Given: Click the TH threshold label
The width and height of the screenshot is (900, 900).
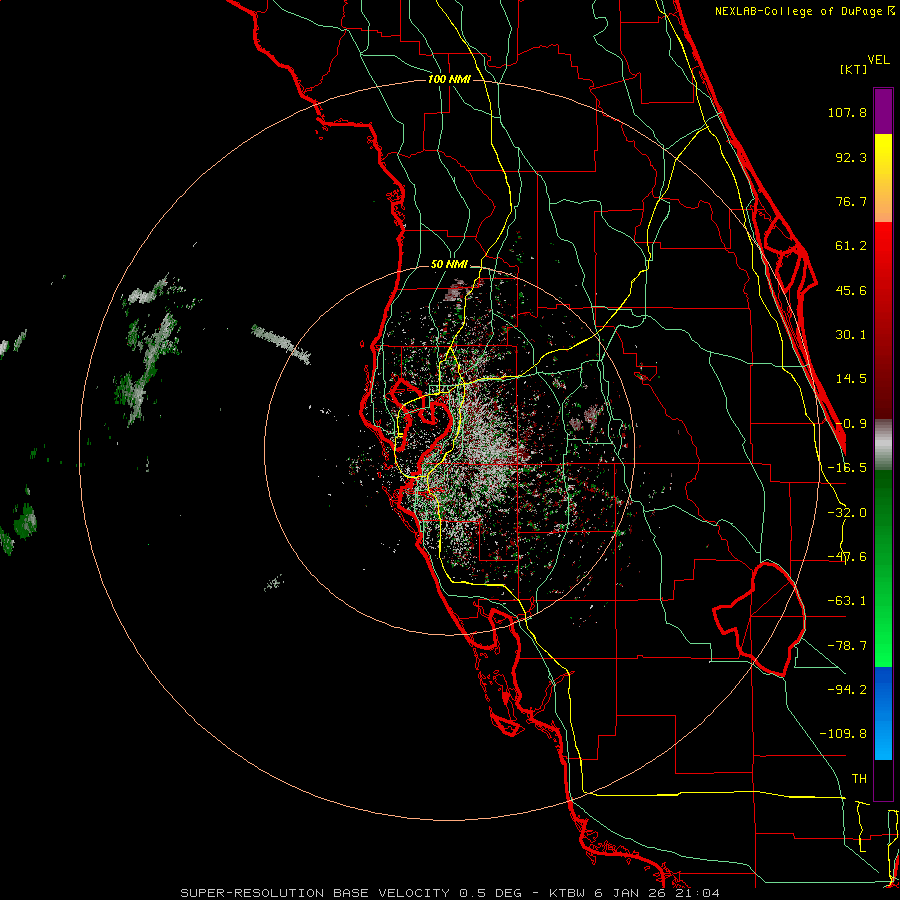Looking at the screenshot, I should (859, 779).
